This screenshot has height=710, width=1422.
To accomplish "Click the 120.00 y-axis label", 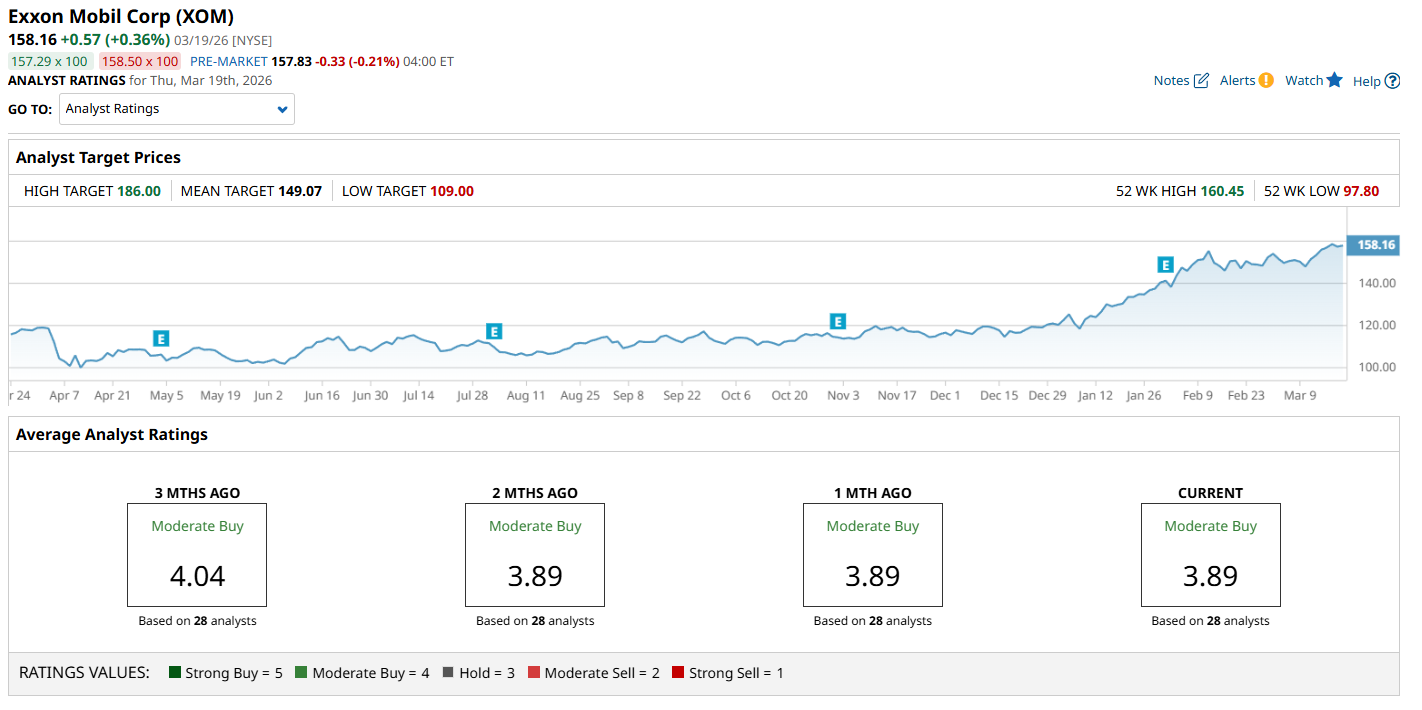I will [1376, 326].
